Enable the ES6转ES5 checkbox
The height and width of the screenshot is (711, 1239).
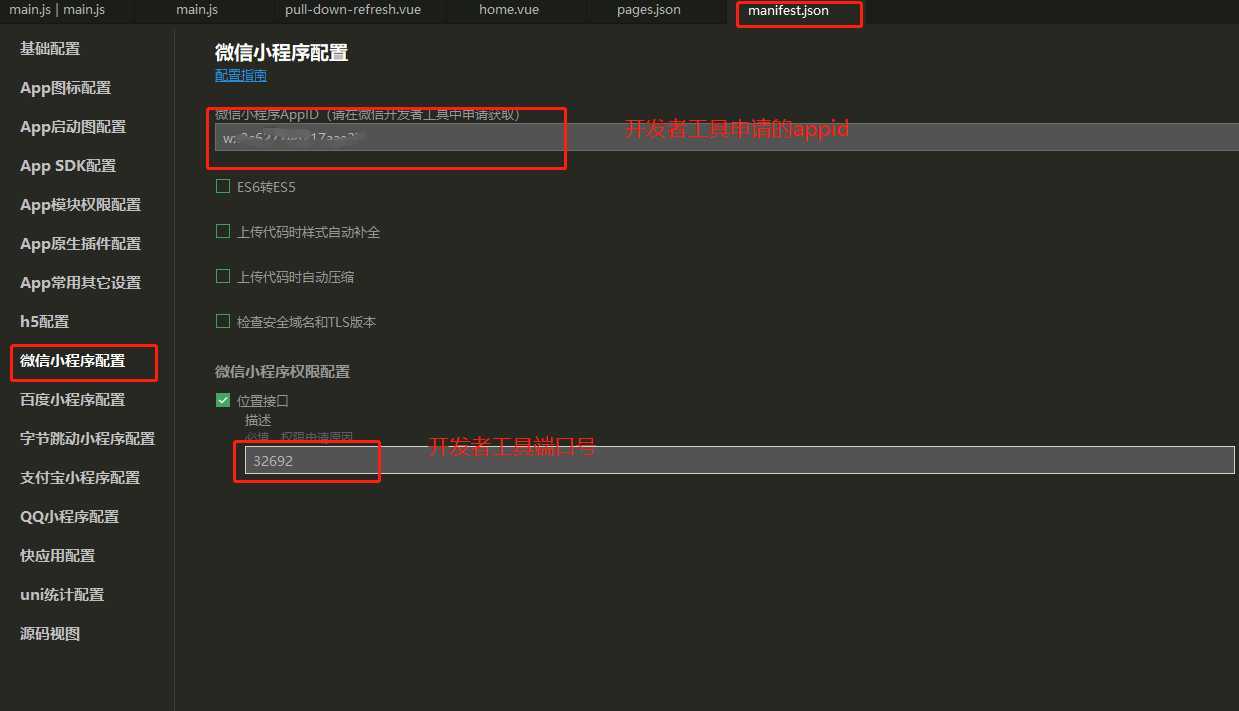pos(223,186)
